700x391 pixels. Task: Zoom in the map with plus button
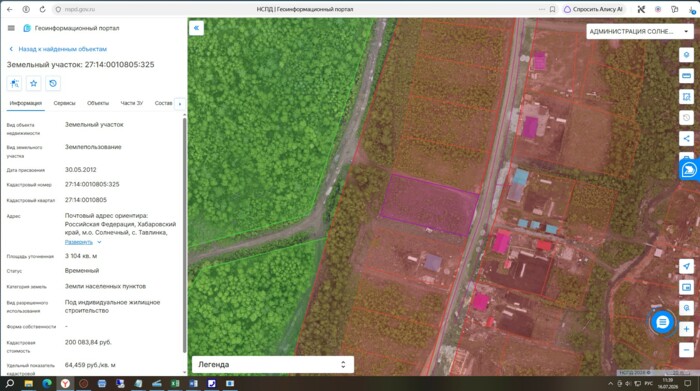686,329
